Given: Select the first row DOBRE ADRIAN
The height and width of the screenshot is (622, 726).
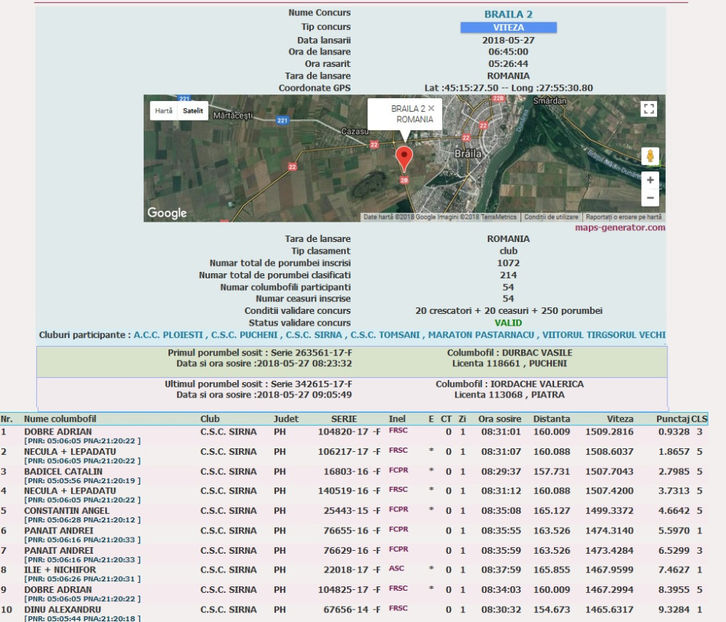Looking at the screenshot, I should coord(57,432).
